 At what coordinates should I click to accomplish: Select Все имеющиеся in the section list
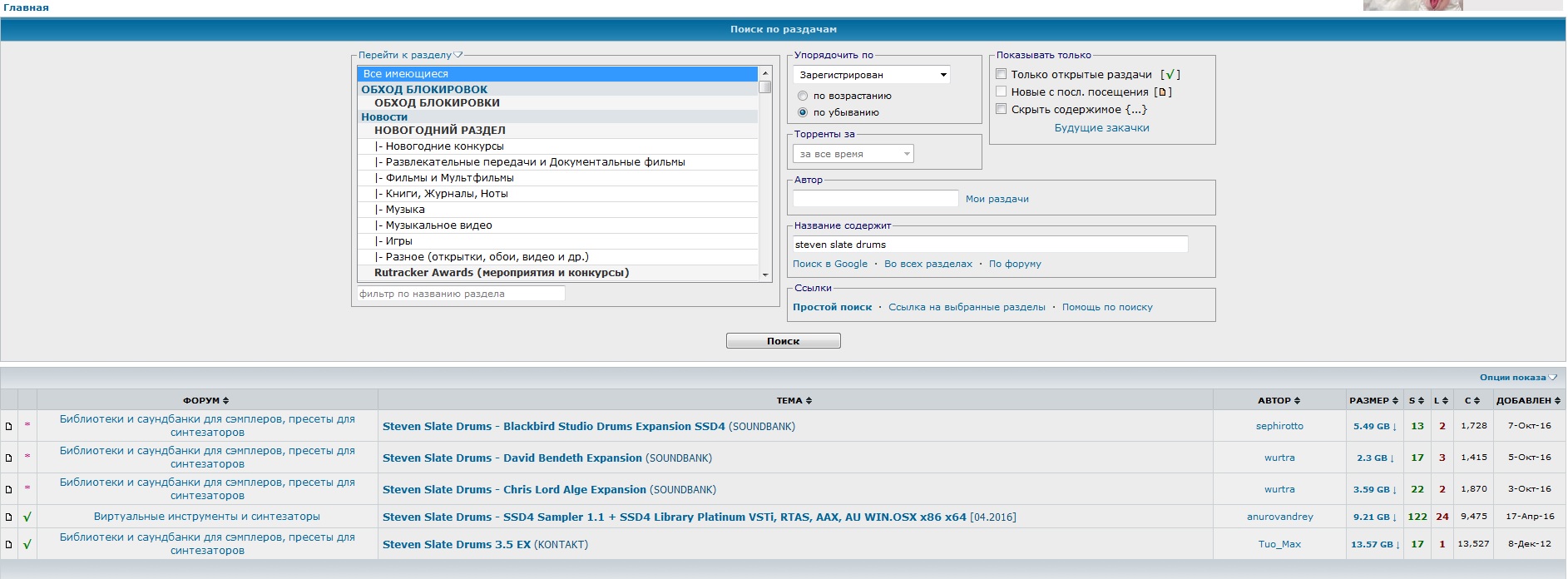(557, 74)
